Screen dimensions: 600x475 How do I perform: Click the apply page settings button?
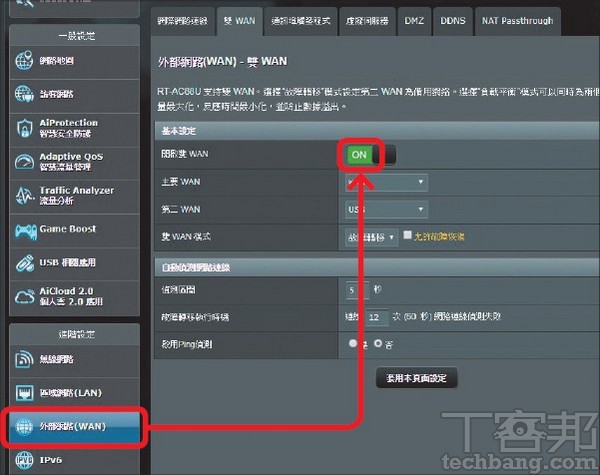pos(416,378)
